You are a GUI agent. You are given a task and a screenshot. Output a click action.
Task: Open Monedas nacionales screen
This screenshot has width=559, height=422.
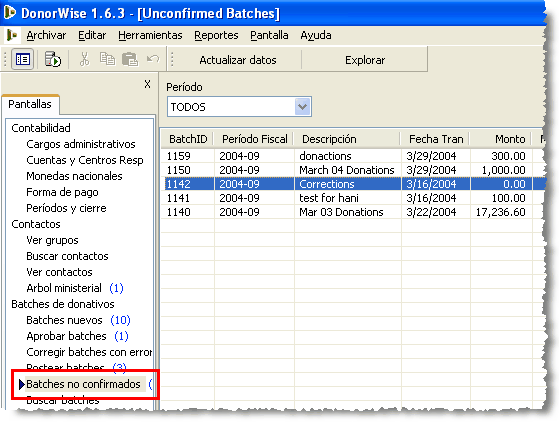click(x=74, y=176)
